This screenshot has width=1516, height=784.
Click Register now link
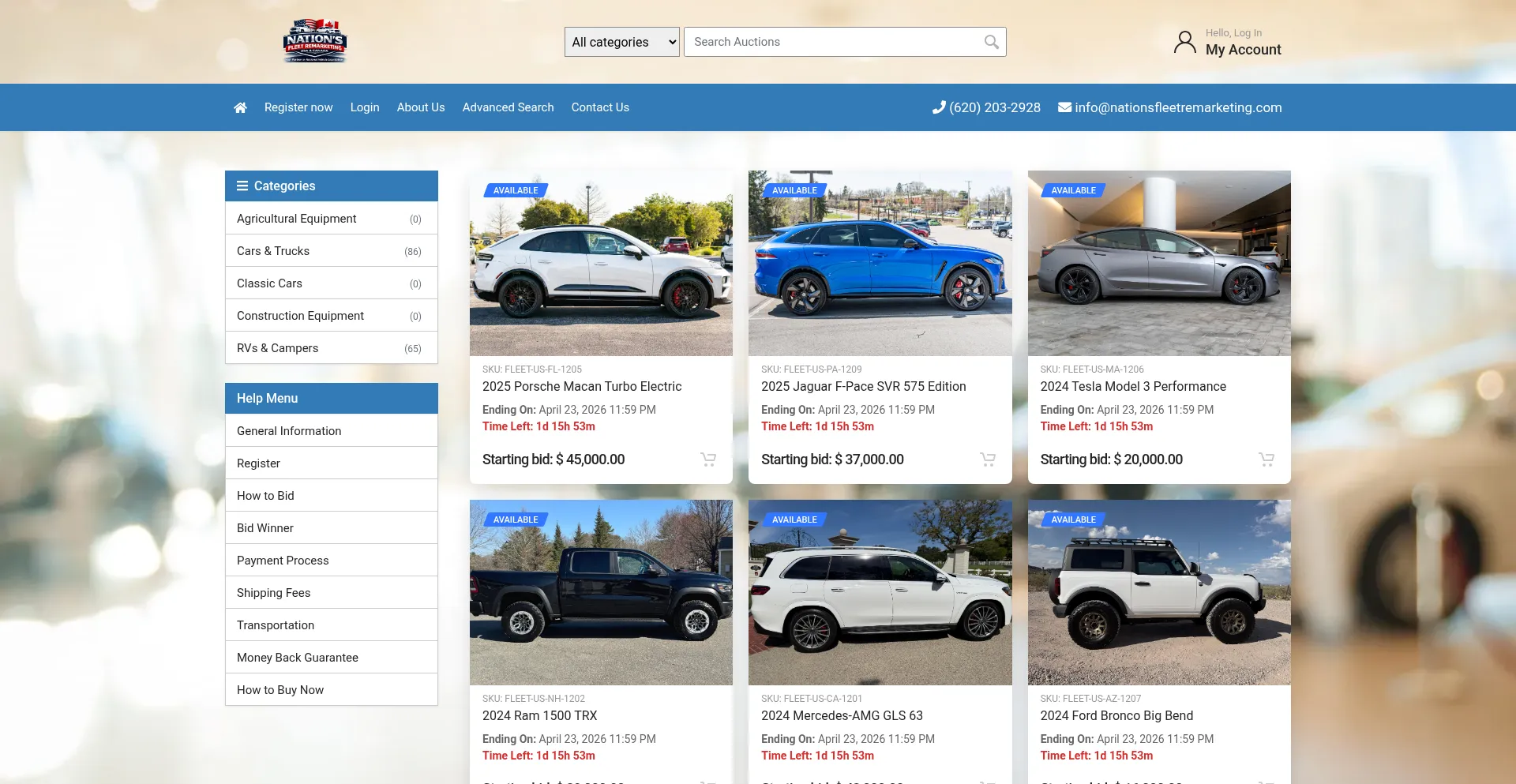point(298,107)
